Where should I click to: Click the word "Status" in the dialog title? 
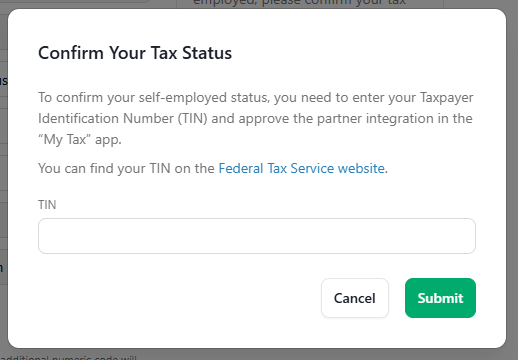[x=207, y=53]
